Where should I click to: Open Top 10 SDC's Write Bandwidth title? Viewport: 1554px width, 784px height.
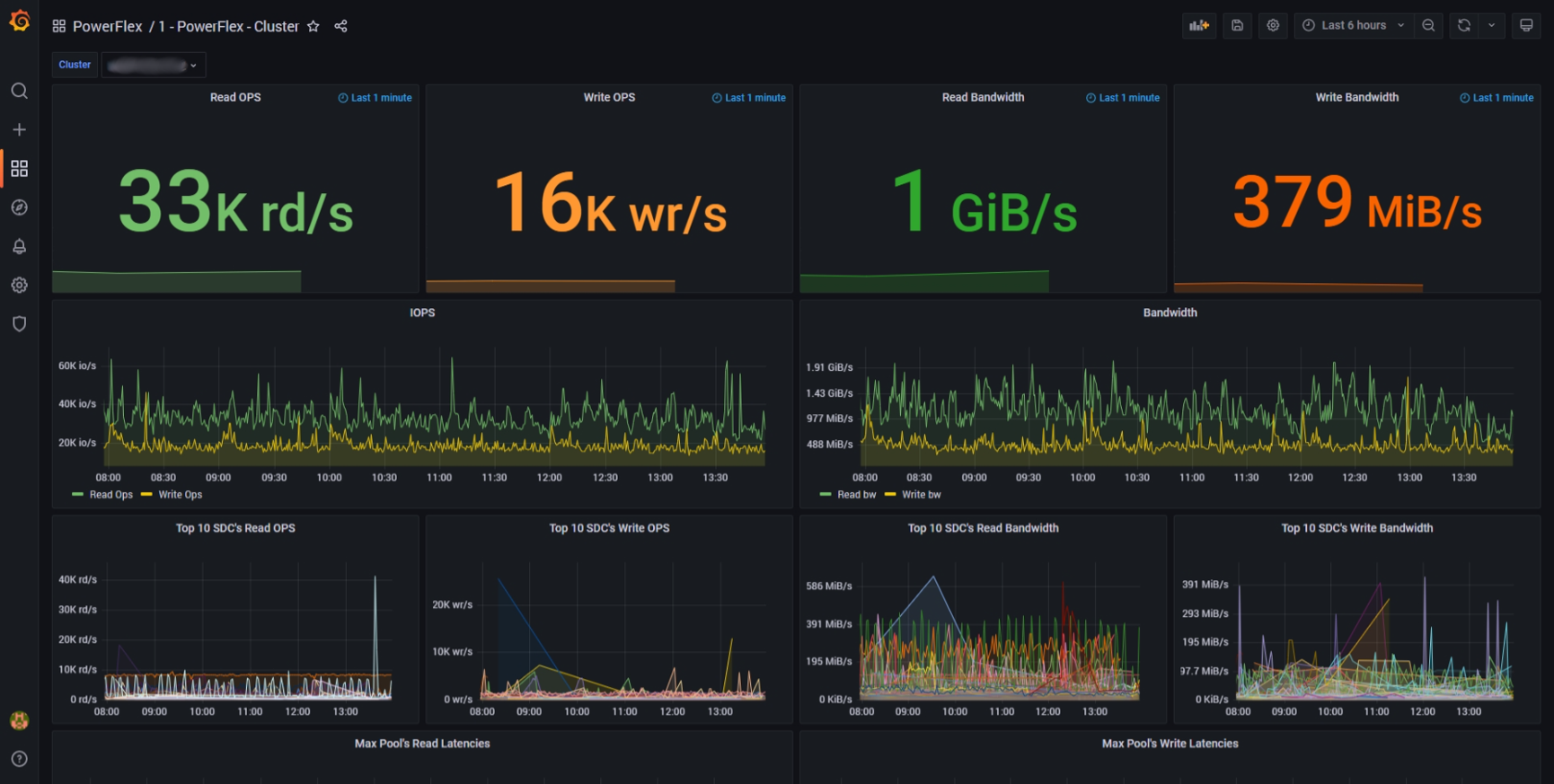[1356, 528]
